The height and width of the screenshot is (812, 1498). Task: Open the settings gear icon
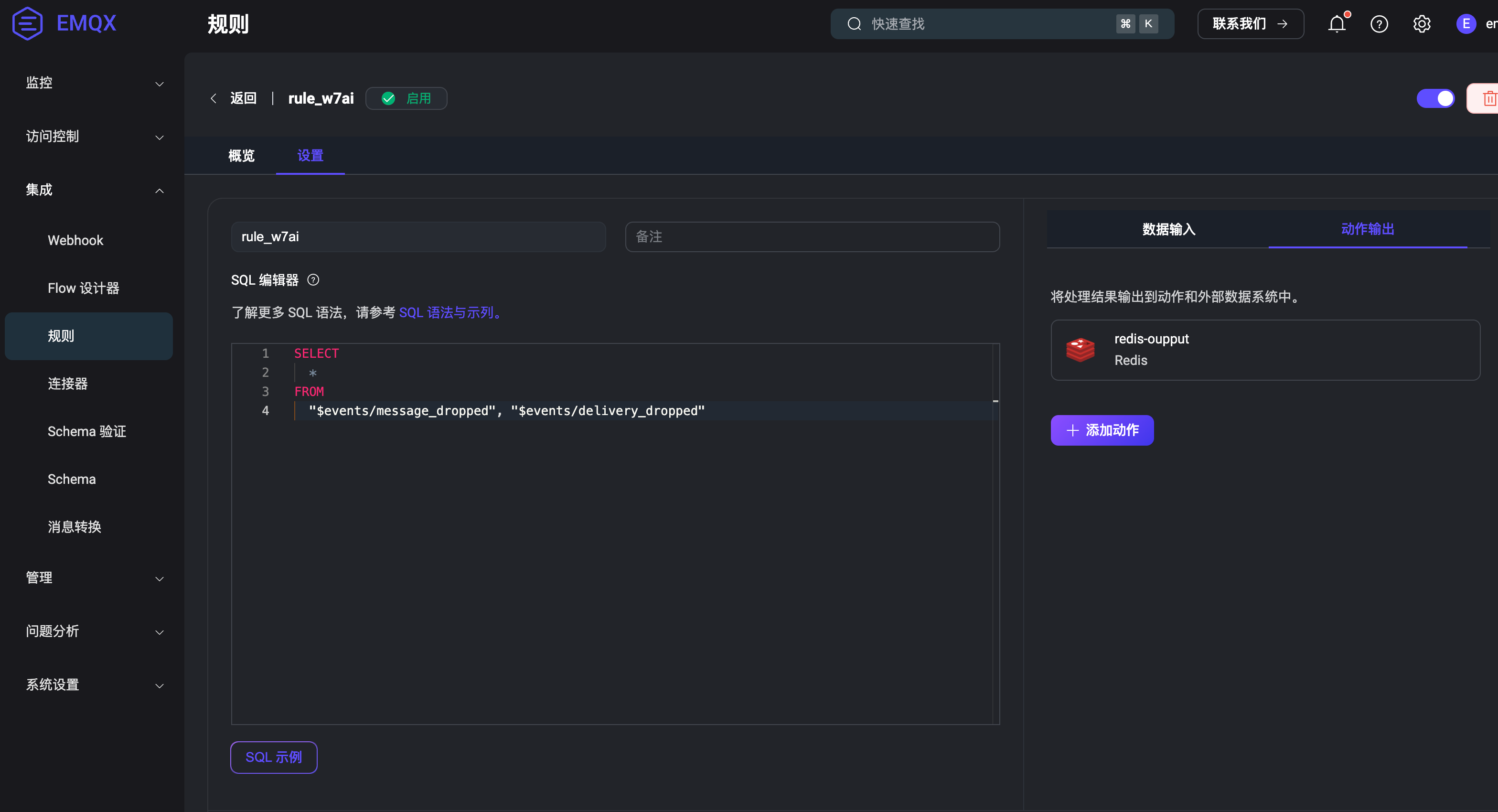click(1421, 24)
